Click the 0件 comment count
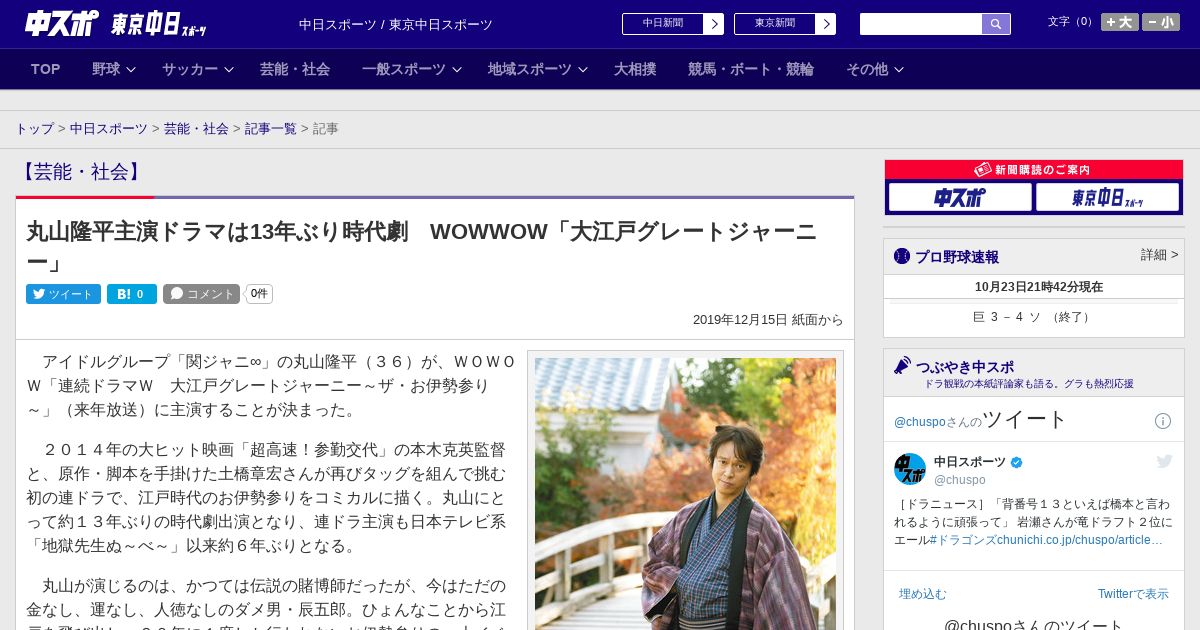This screenshot has height=630, width=1200. (259, 294)
